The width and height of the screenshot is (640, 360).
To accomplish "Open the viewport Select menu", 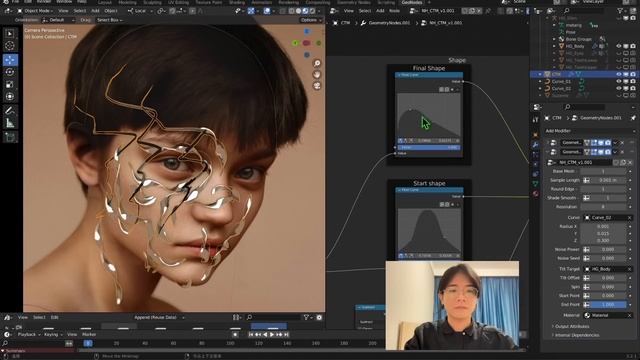I will click(x=80, y=11).
